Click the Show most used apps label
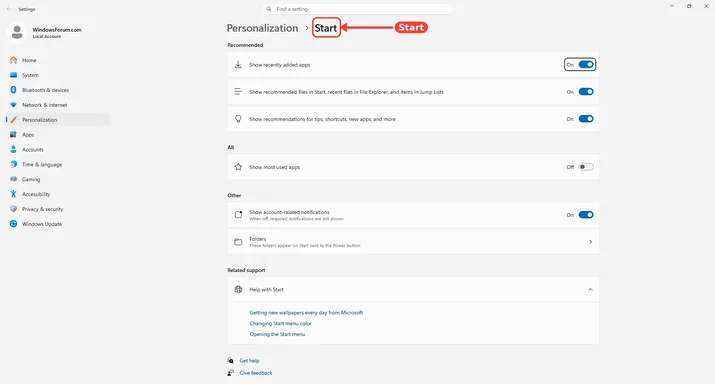Viewport: 715px width, 384px height. (275, 167)
